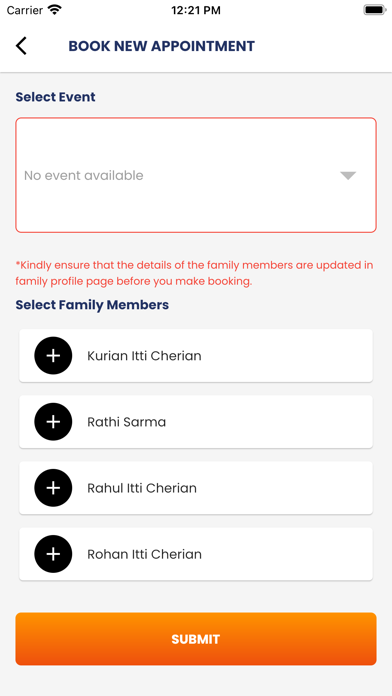The image size is (392, 696).
Task: Click the 'No event available' field
Action: click(196, 175)
